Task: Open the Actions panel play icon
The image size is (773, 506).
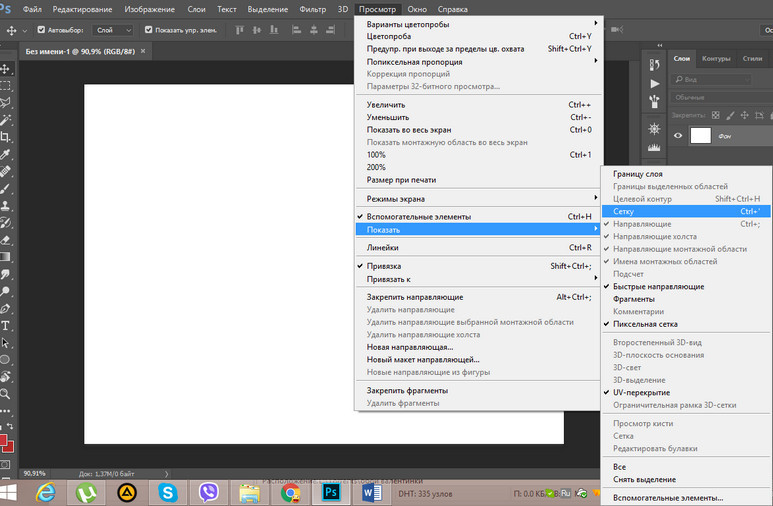Action: (654, 83)
